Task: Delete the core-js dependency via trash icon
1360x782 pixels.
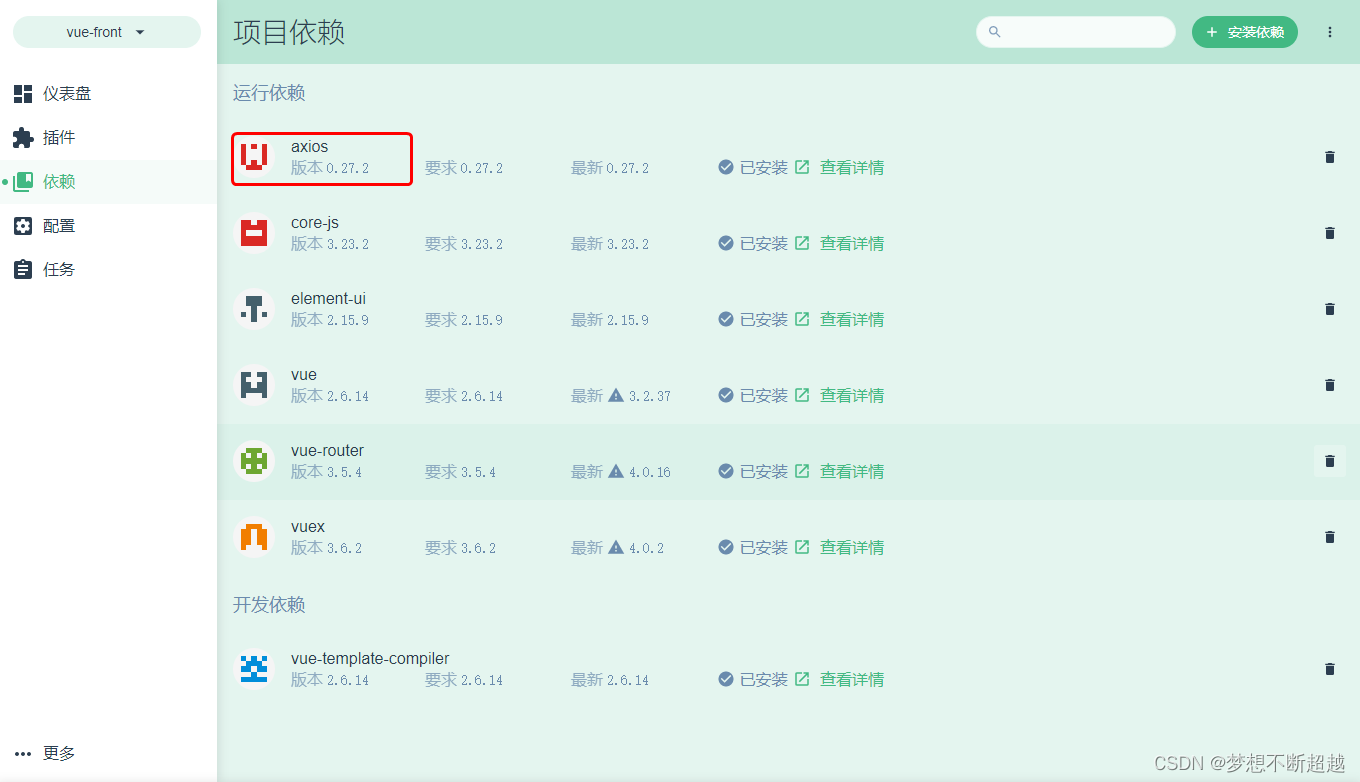Action: click(1330, 233)
